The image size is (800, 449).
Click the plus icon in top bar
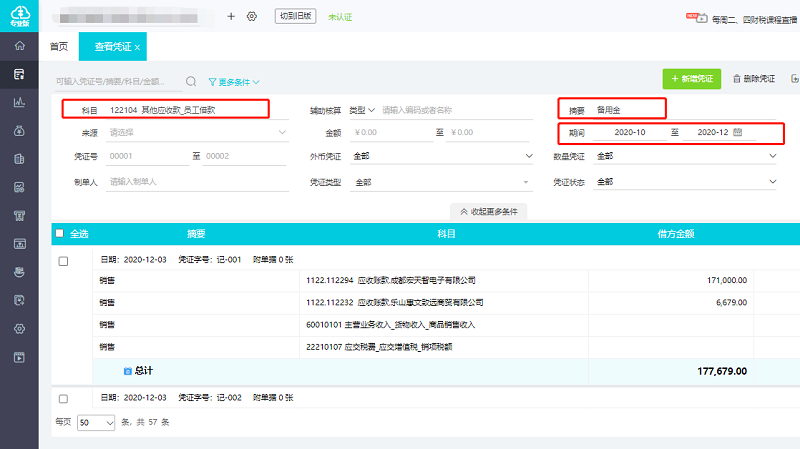pyautogui.click(x=232, y=17)
